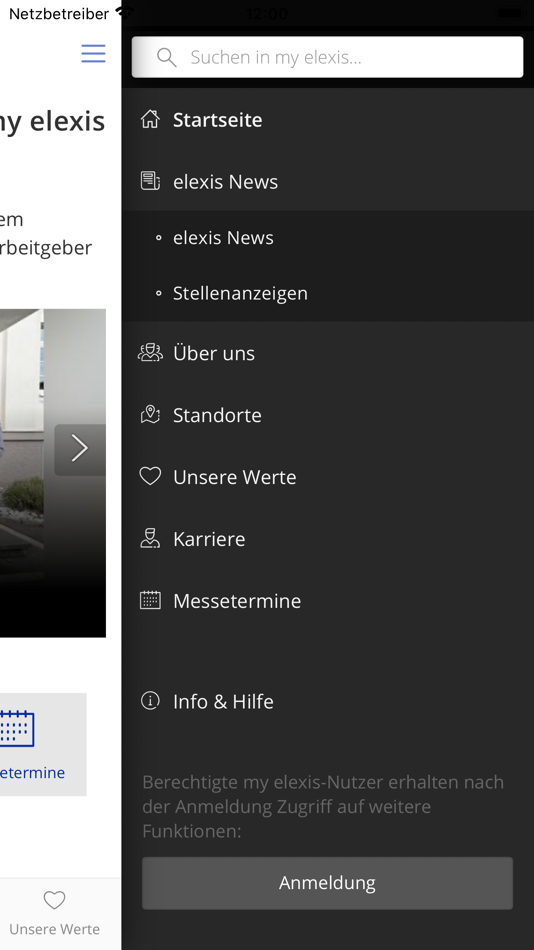This screenshot has width=534, height=950.
Task: Focus the 'Suchen in my elexis' search field
Action: tap(327, 57)
